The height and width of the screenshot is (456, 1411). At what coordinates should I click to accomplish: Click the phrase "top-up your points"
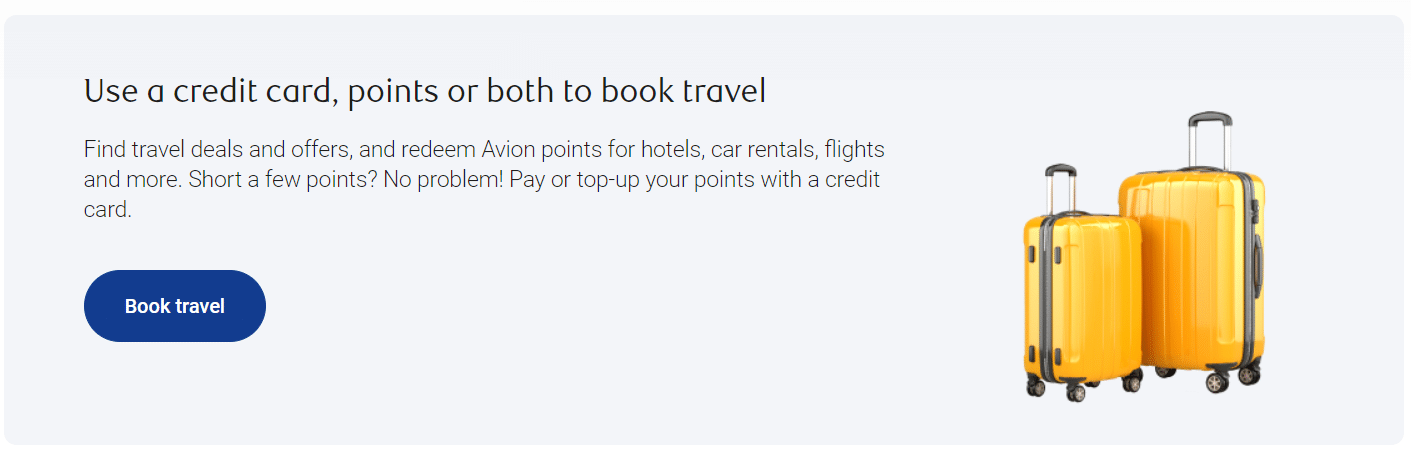[x=602, y=182]
